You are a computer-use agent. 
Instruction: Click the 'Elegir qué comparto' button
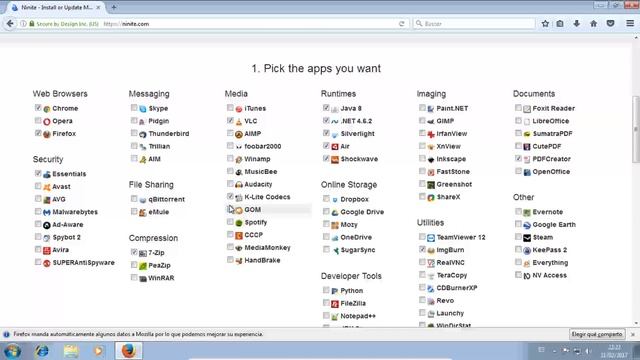[x=597, y=334]
